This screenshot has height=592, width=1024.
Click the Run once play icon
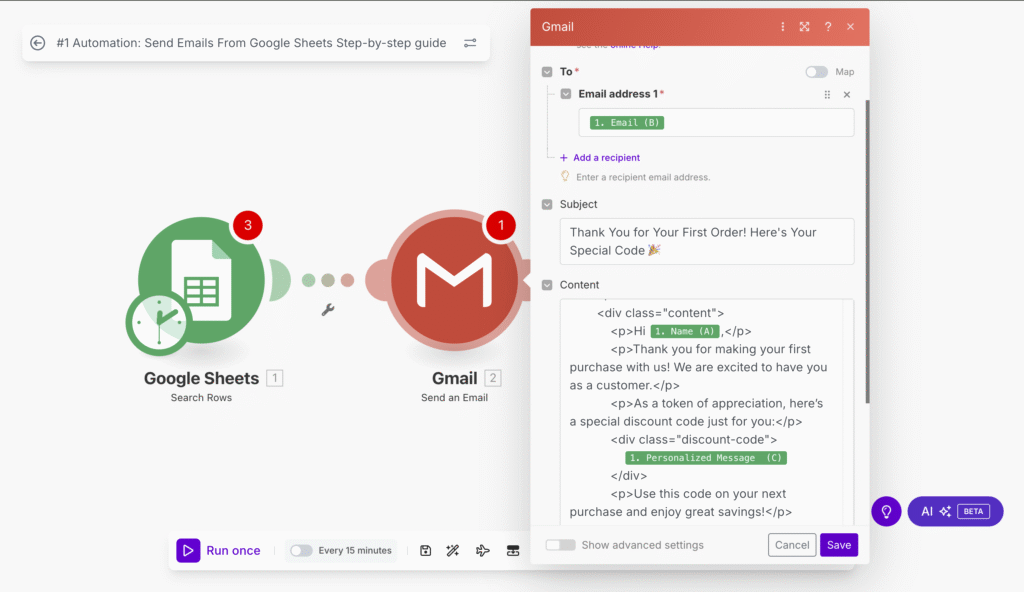[x=188, y=551]
